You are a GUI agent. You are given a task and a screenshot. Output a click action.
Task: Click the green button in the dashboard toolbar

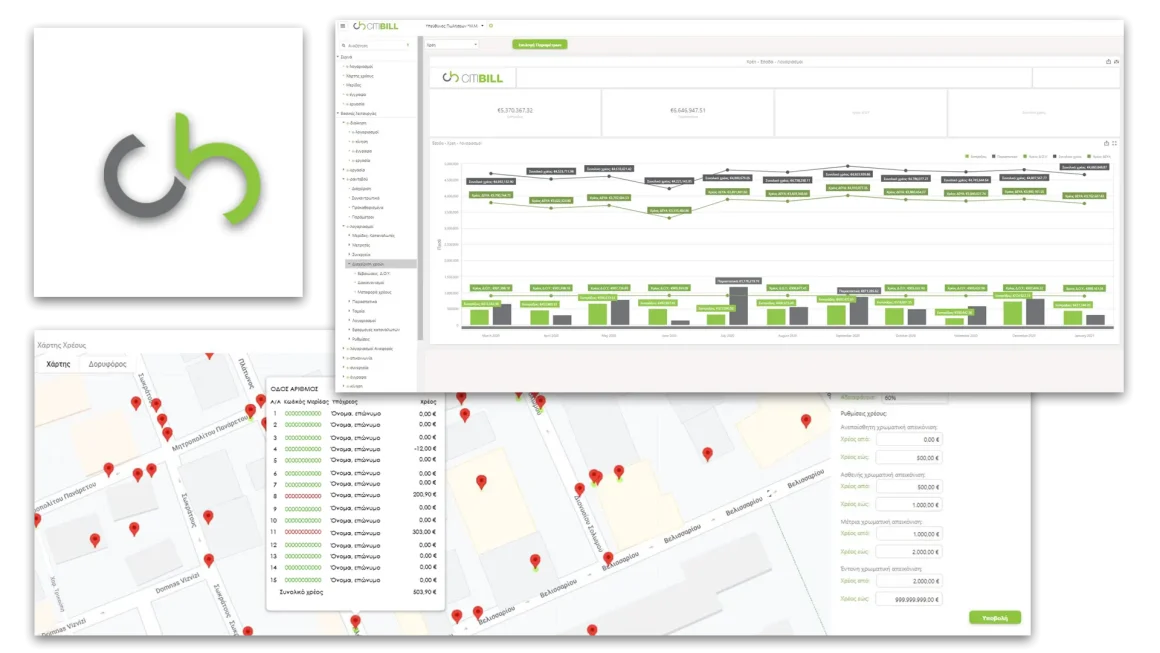(540, 45)
